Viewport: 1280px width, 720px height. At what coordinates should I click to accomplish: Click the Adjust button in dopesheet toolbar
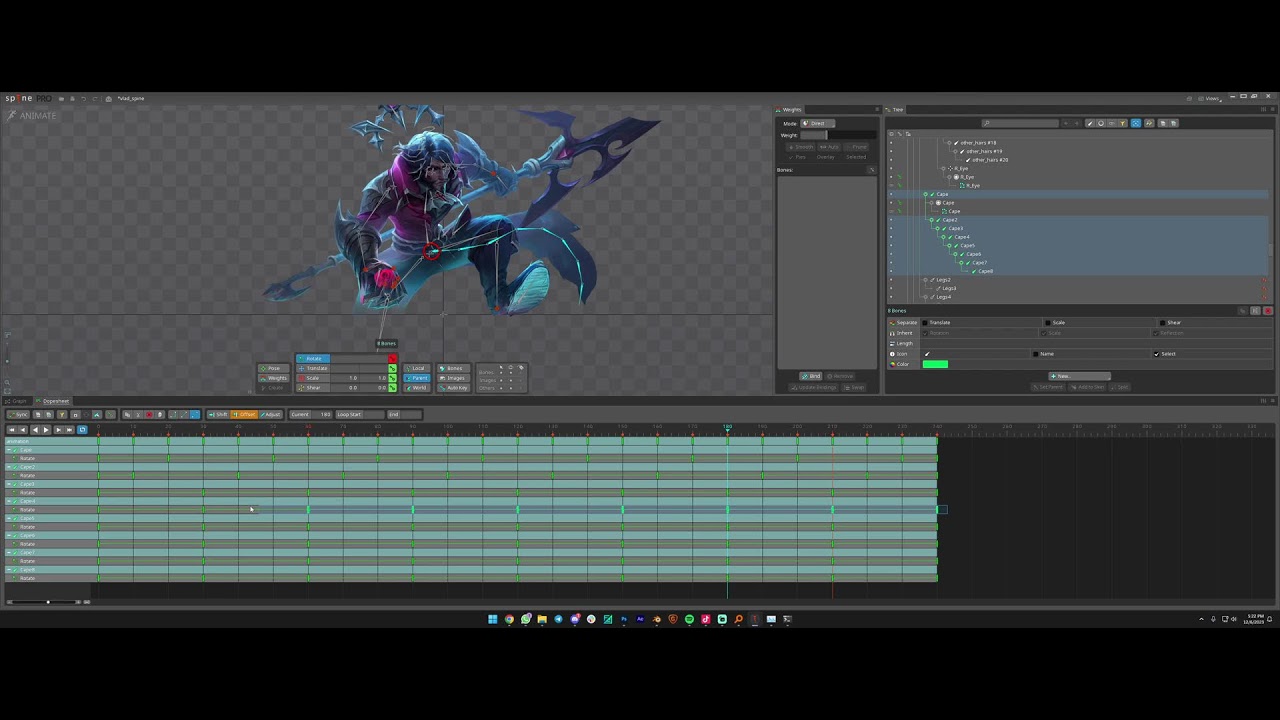(x=270, y=414)
